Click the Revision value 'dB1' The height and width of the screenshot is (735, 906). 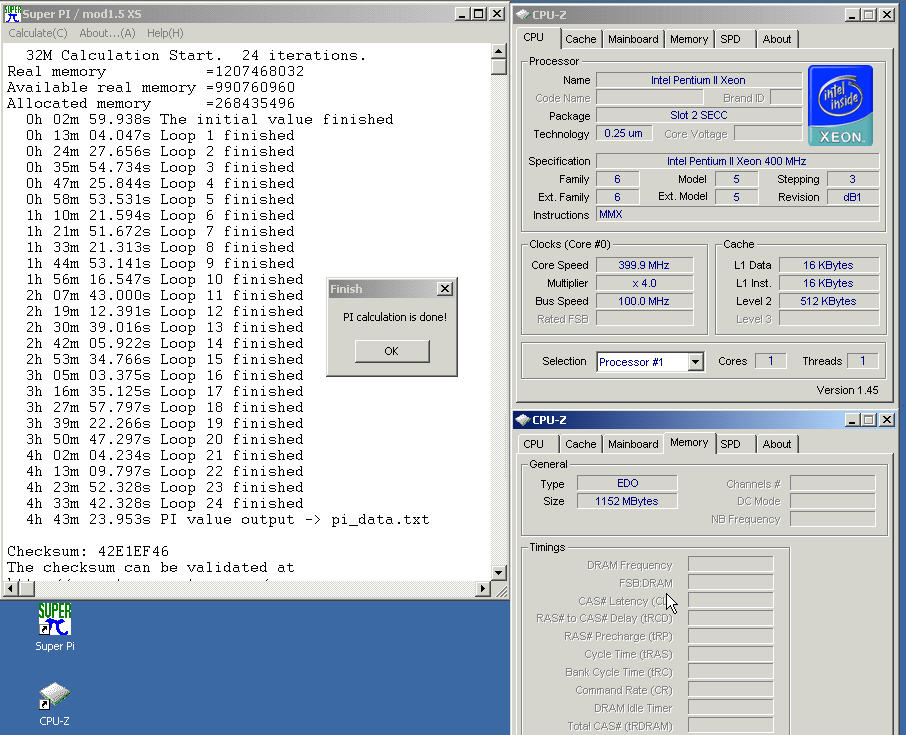click(852, 197)
